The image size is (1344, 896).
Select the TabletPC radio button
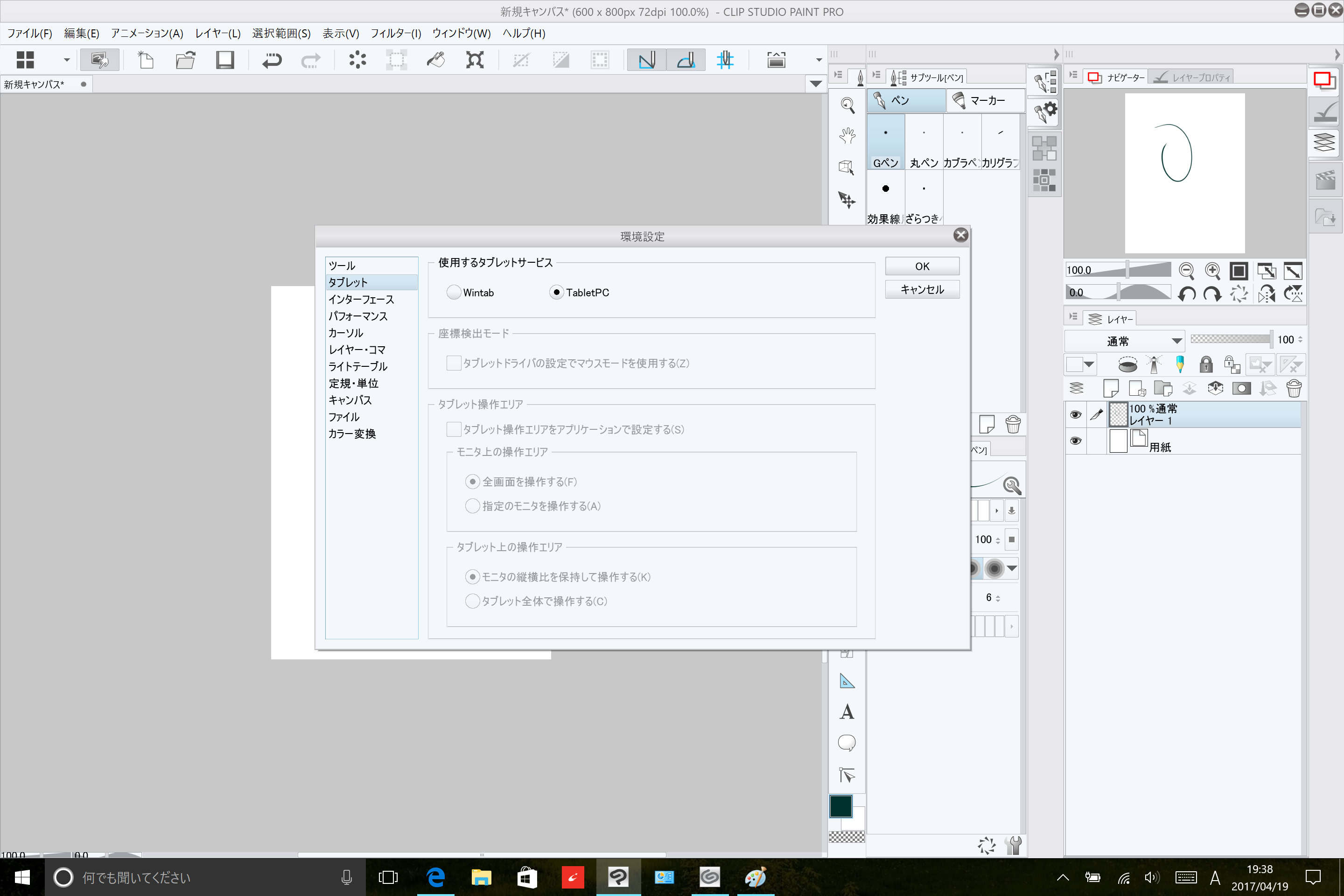[556, 293]
